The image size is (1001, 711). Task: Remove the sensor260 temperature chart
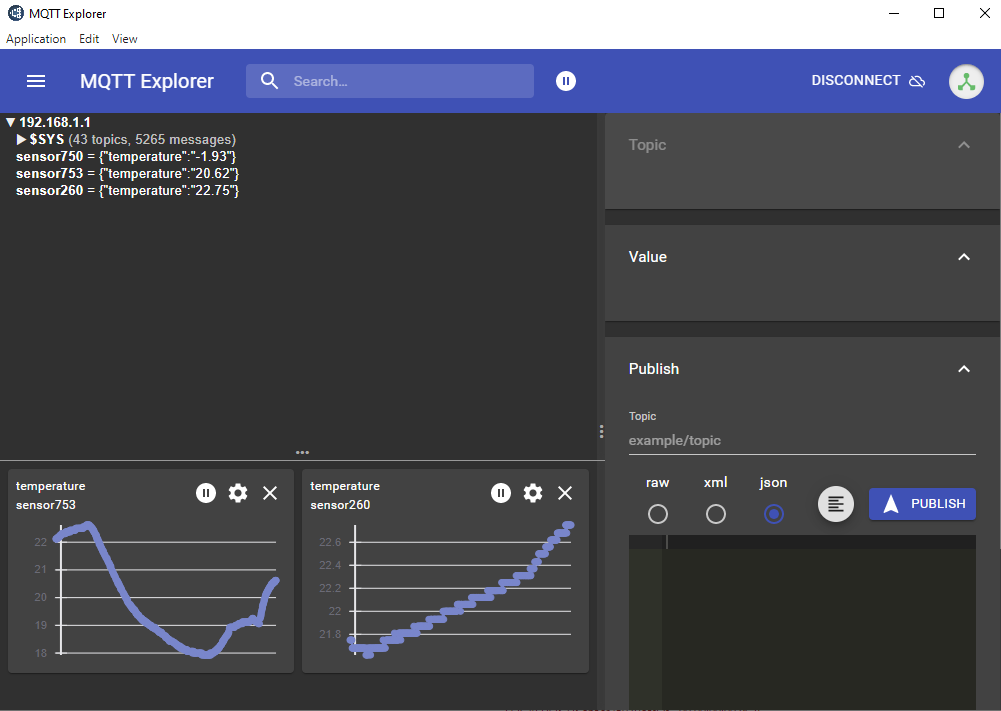pos(565,493)
